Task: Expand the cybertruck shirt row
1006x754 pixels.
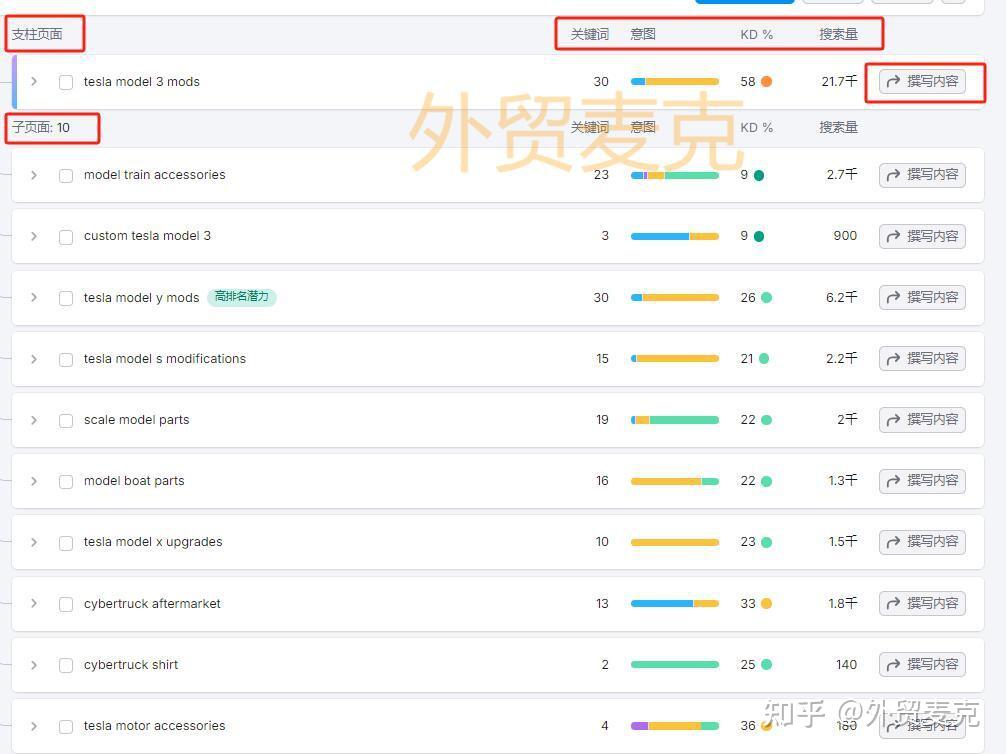Action: point(34,665)
